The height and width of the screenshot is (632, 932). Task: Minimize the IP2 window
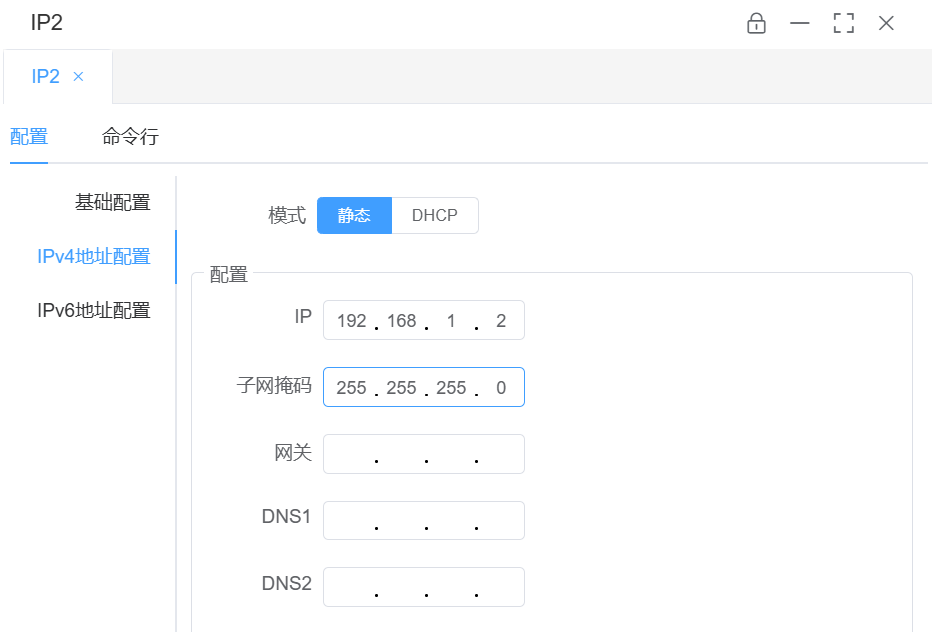point(799,23)
